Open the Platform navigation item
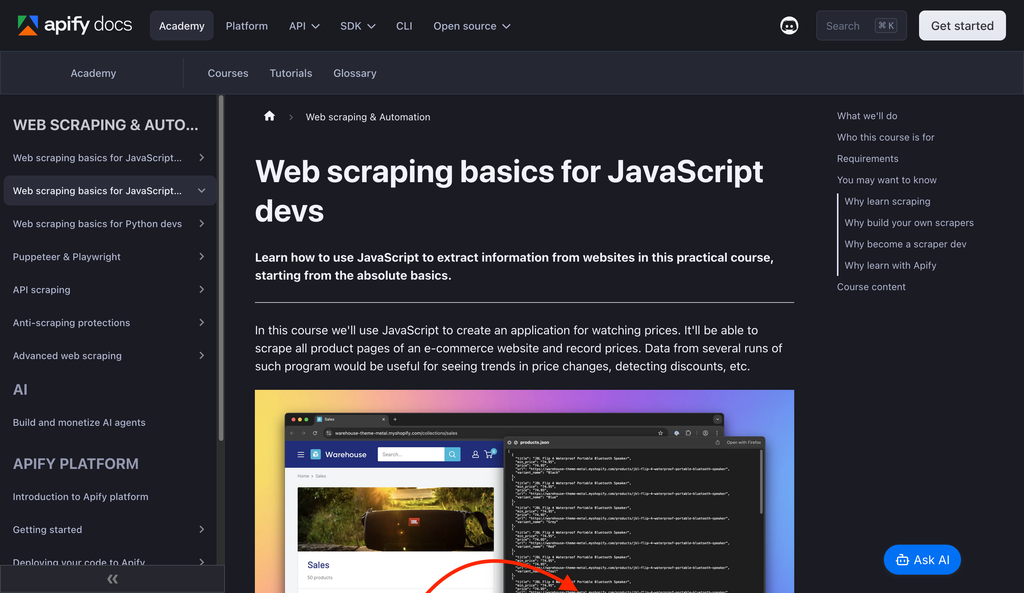This screenshot has width=1024, height=593. (x=246, y=25)
